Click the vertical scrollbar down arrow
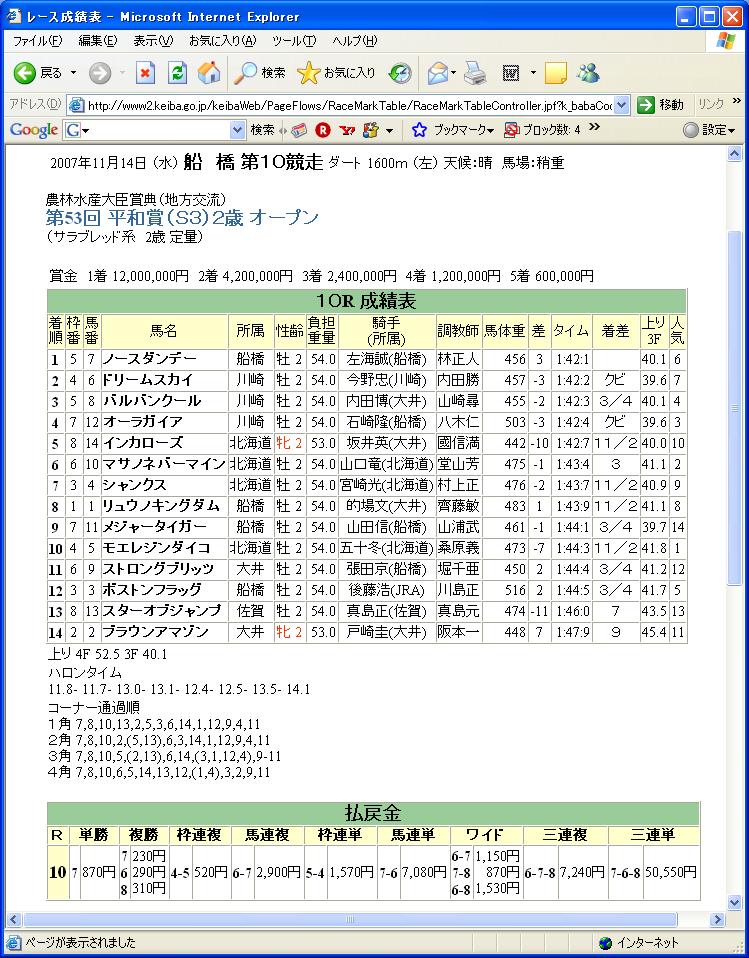 click(735, 902)
